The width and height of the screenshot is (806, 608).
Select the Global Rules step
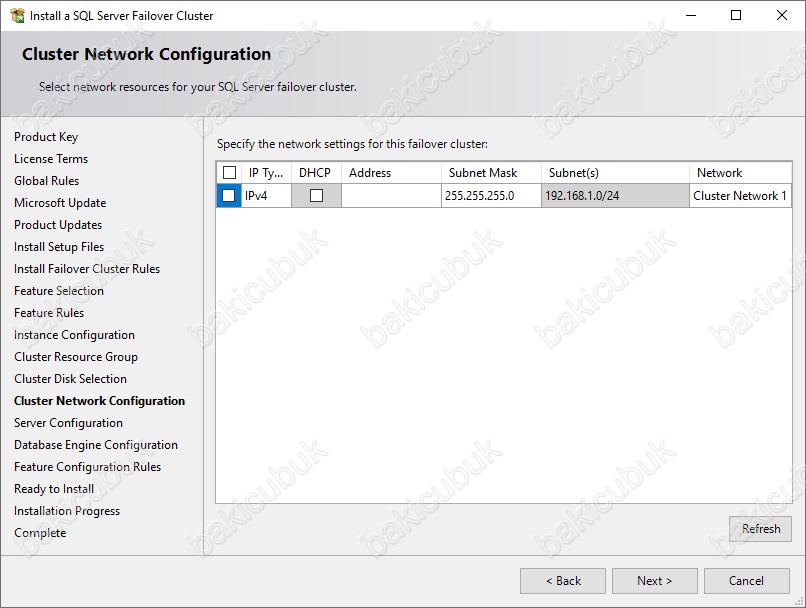coord(46,181)
